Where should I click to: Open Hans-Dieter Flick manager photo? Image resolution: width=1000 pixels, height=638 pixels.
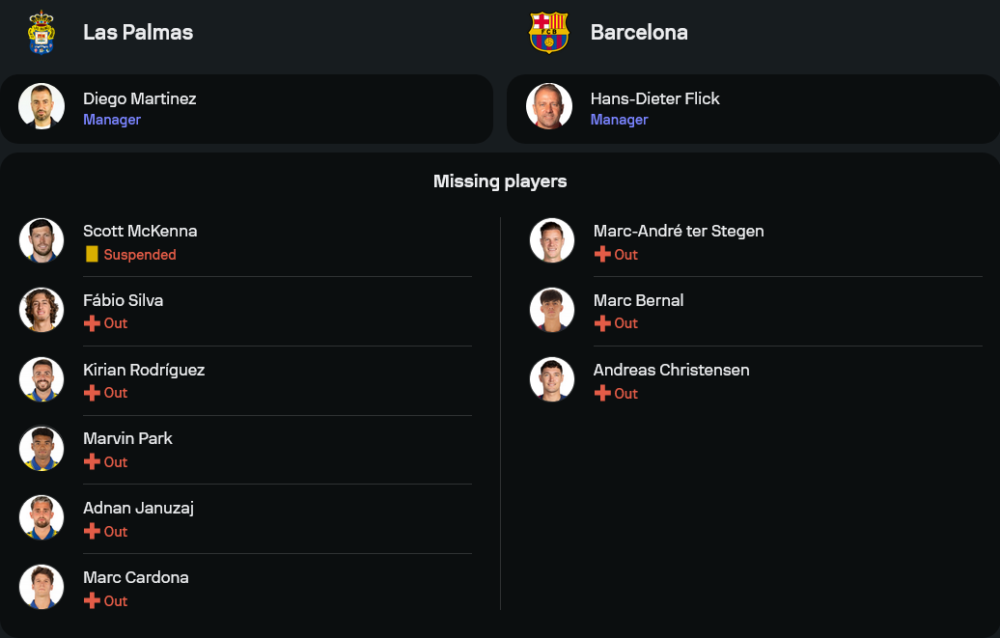click(549, 107)
